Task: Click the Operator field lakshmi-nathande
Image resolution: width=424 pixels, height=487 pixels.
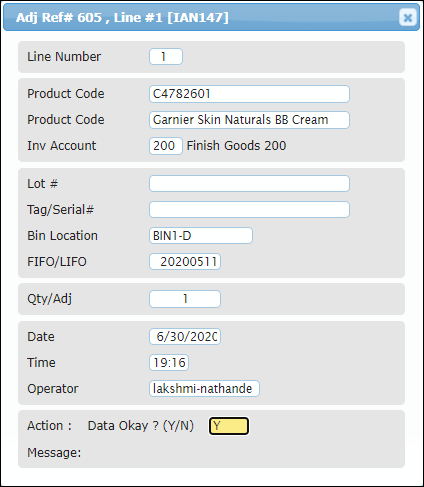Action: click(204, 389)
